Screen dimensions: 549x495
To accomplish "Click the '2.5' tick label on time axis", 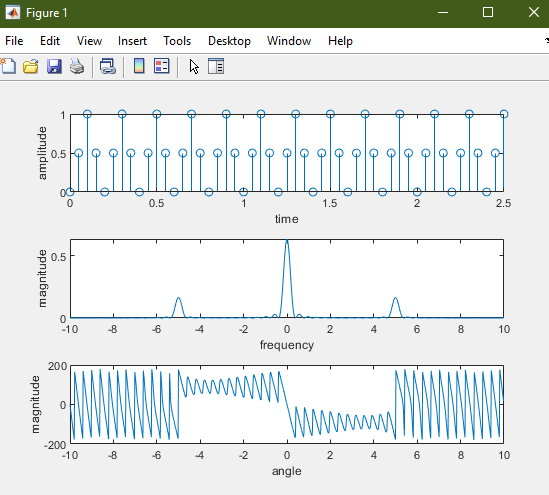I will point(503,203).
